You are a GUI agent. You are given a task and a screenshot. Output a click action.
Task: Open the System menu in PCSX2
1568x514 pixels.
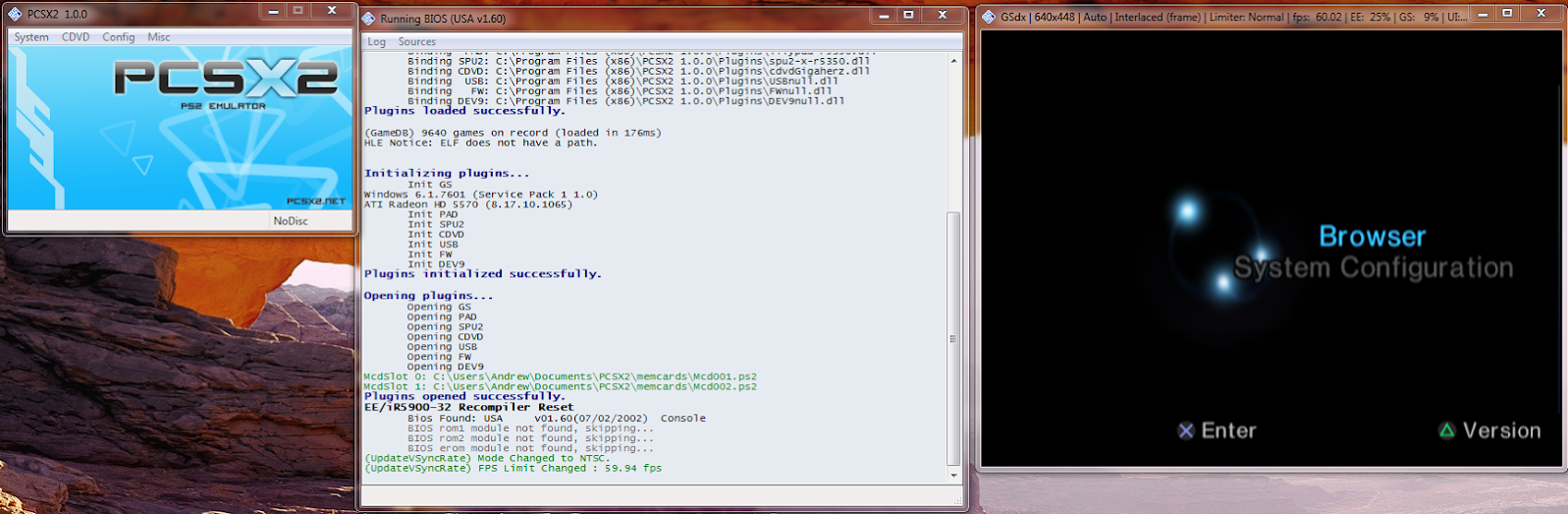pyautogui.click(x=31, y=37)
